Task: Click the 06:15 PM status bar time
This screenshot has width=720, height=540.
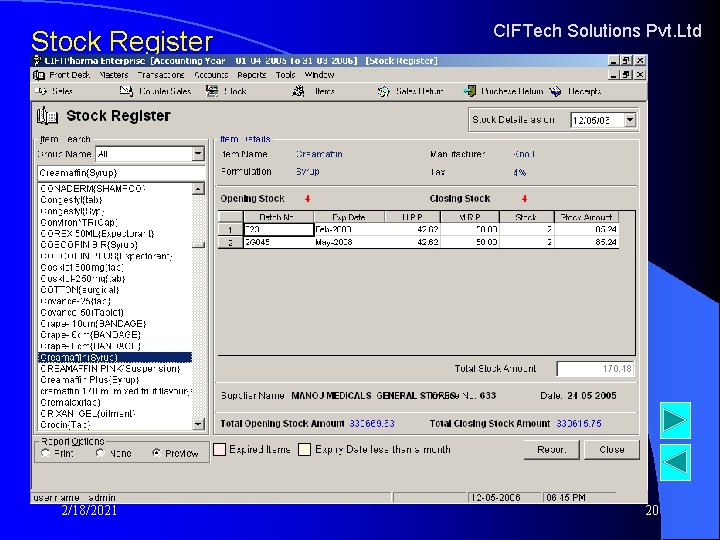Action: coord(566,498)
